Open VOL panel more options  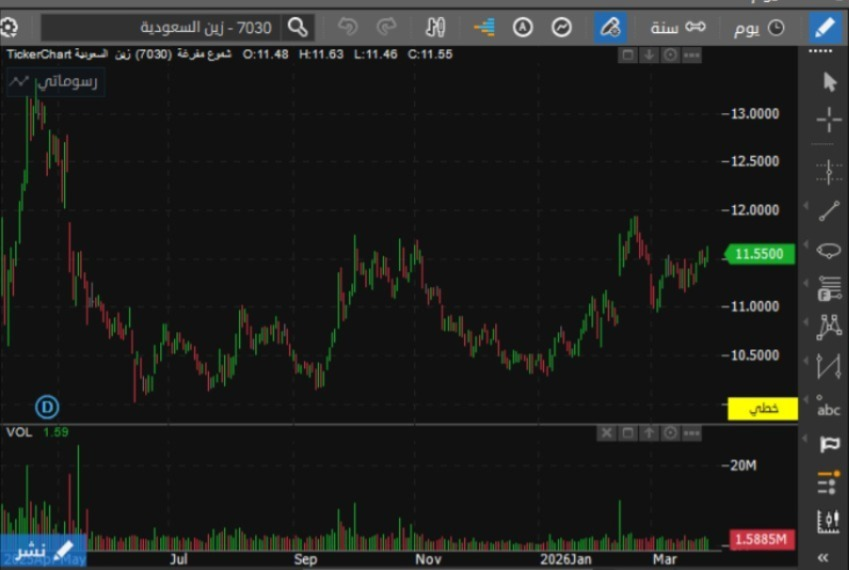tap(691, 433)
